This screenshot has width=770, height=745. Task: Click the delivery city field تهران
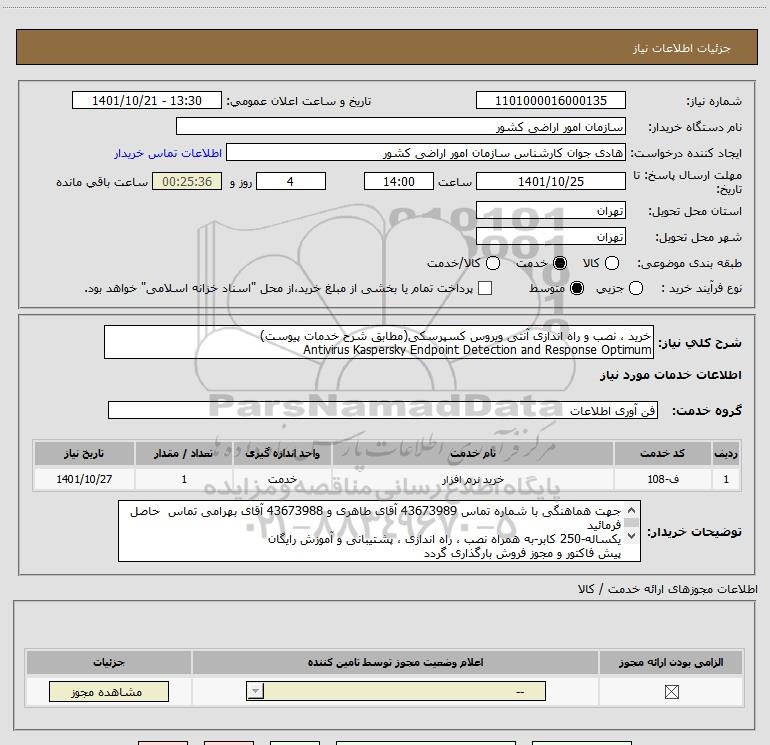(550, 237)
